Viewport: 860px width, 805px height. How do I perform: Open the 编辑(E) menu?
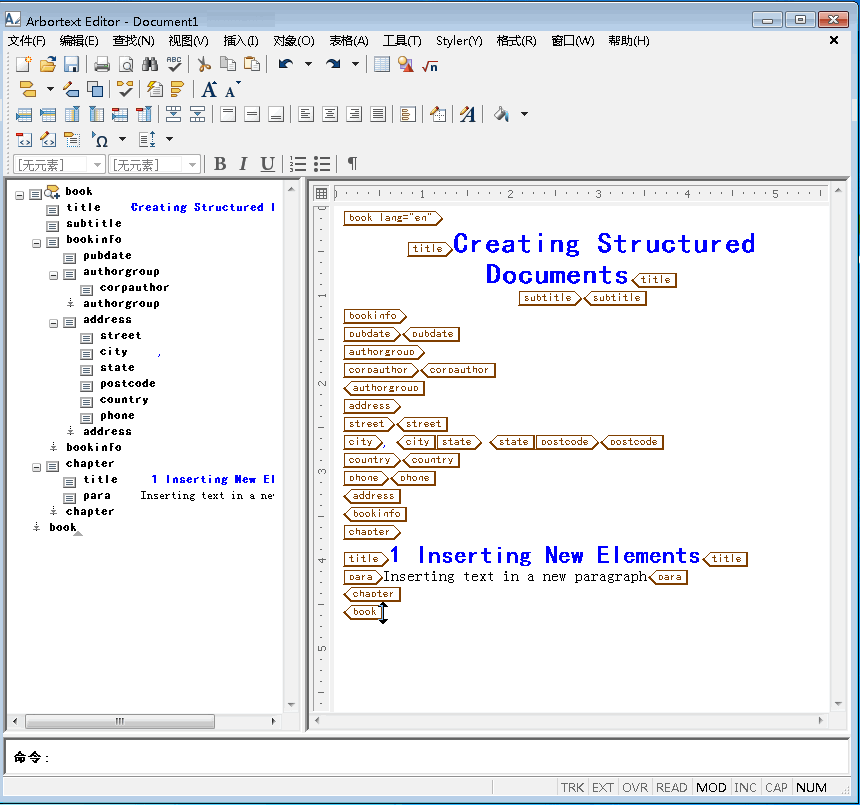[x=79, y=41]
